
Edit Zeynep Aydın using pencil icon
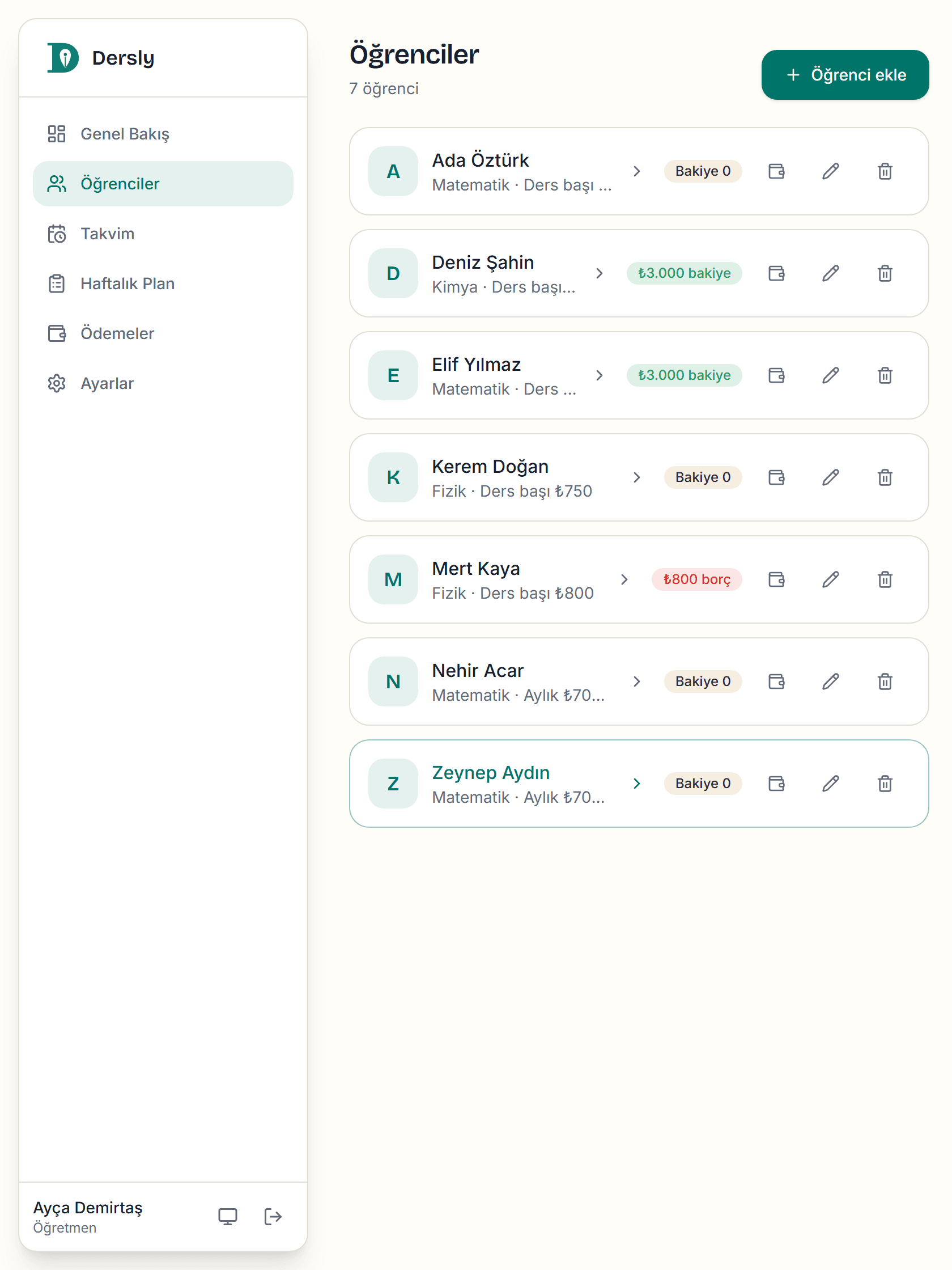pos(830,783)
